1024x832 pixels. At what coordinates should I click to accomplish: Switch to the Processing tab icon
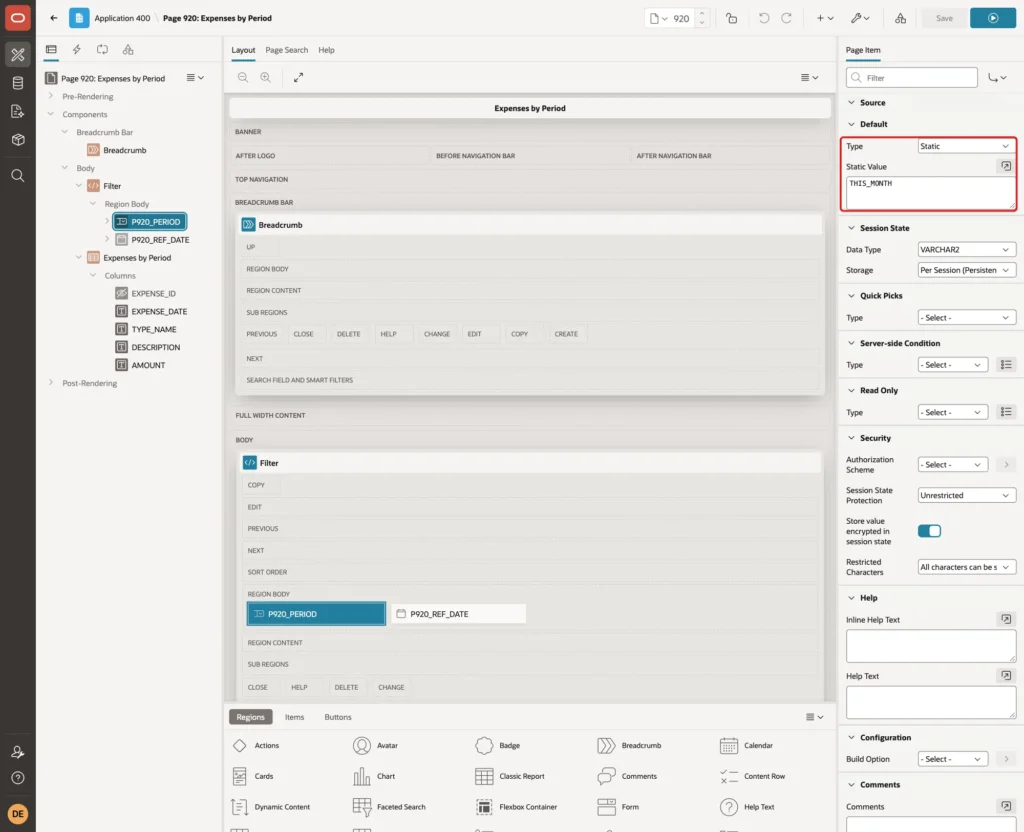point(102,50)
